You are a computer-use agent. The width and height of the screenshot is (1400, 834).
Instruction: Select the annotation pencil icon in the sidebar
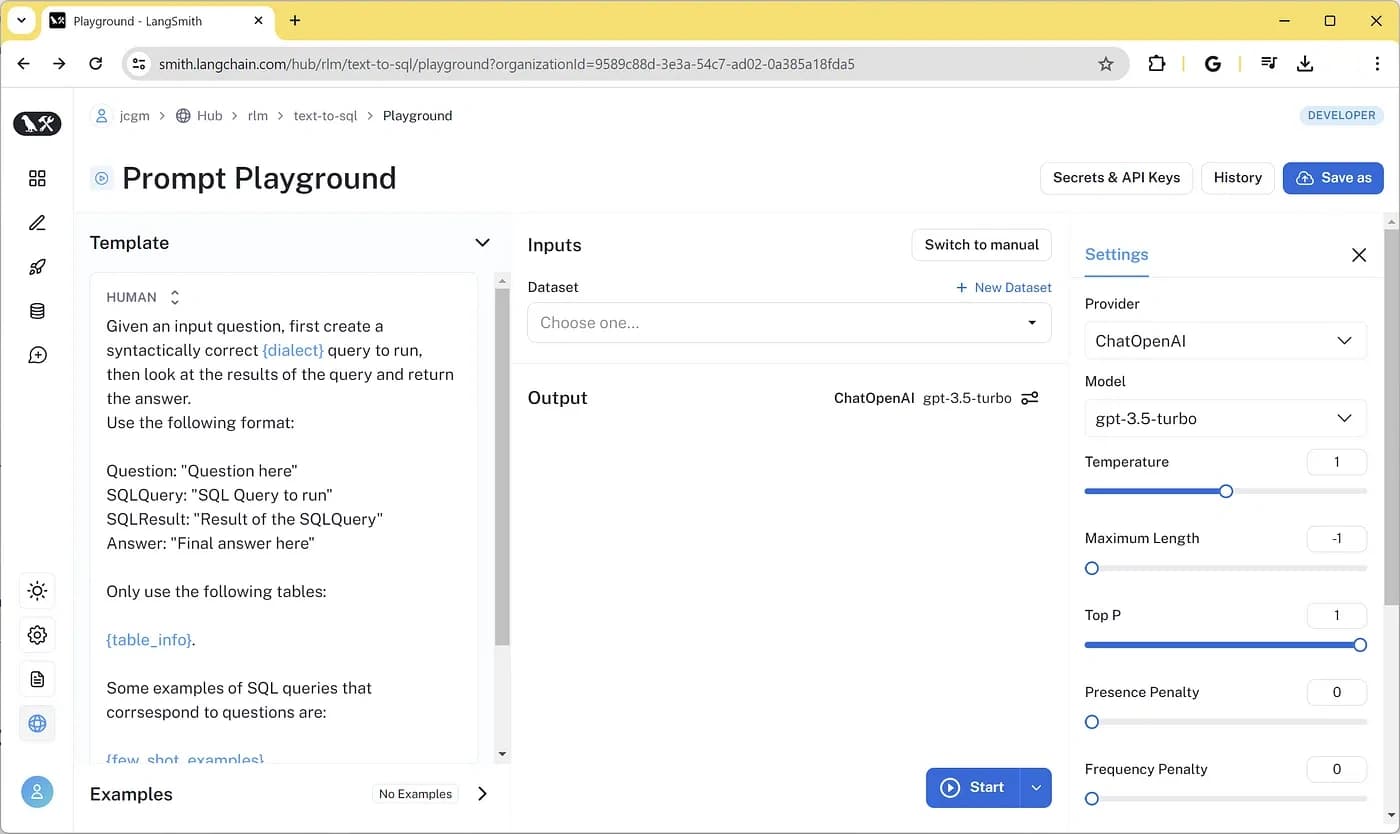[x=37, y=222]
